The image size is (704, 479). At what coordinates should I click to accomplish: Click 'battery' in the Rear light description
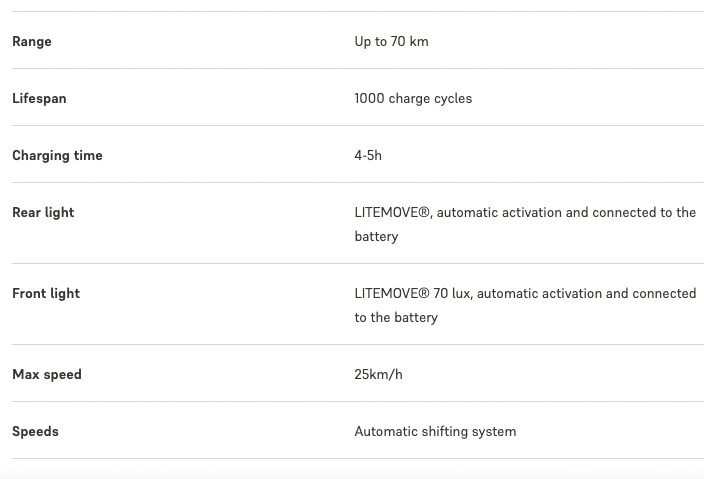376,236
